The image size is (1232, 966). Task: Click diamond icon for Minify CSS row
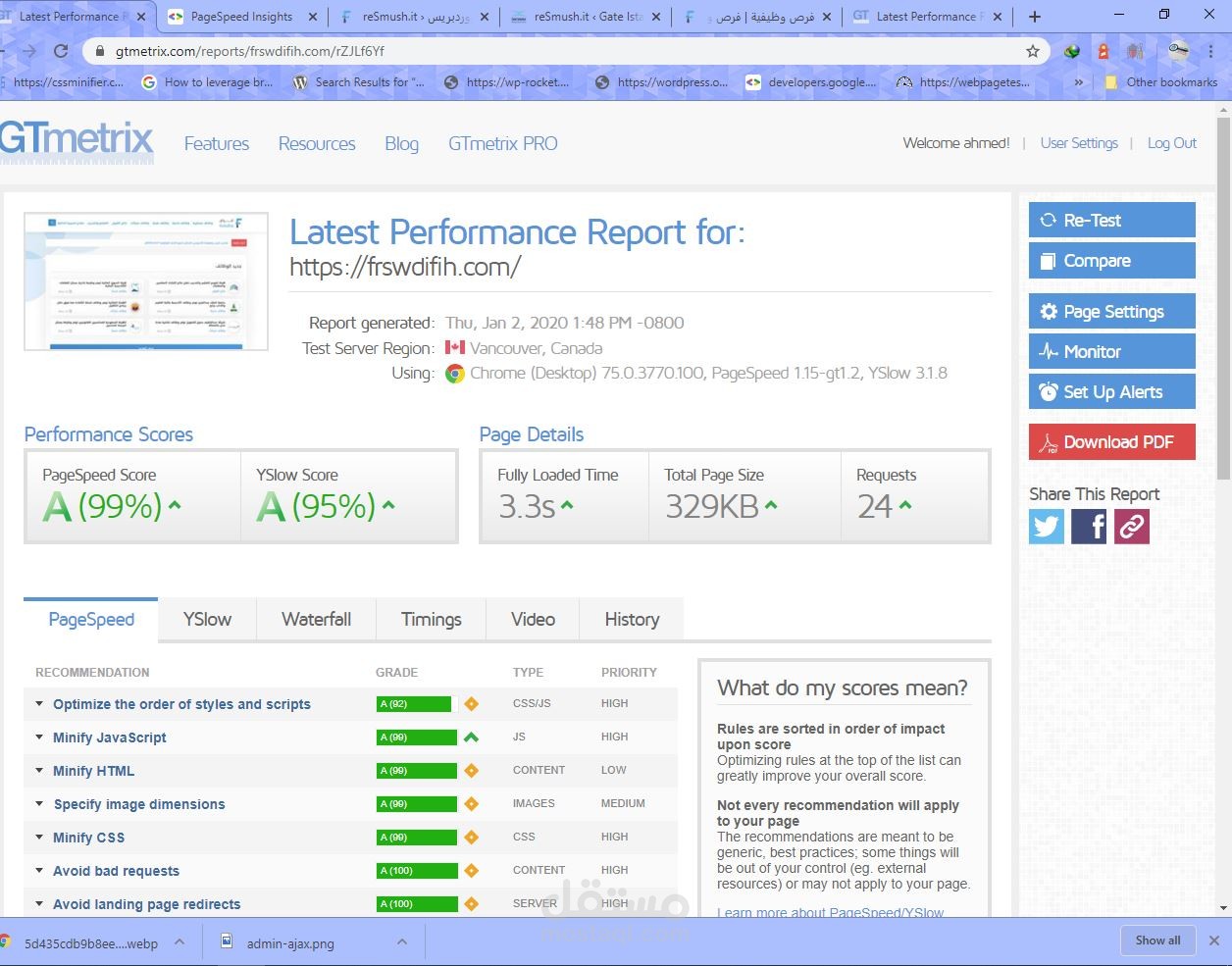[472, 838]
